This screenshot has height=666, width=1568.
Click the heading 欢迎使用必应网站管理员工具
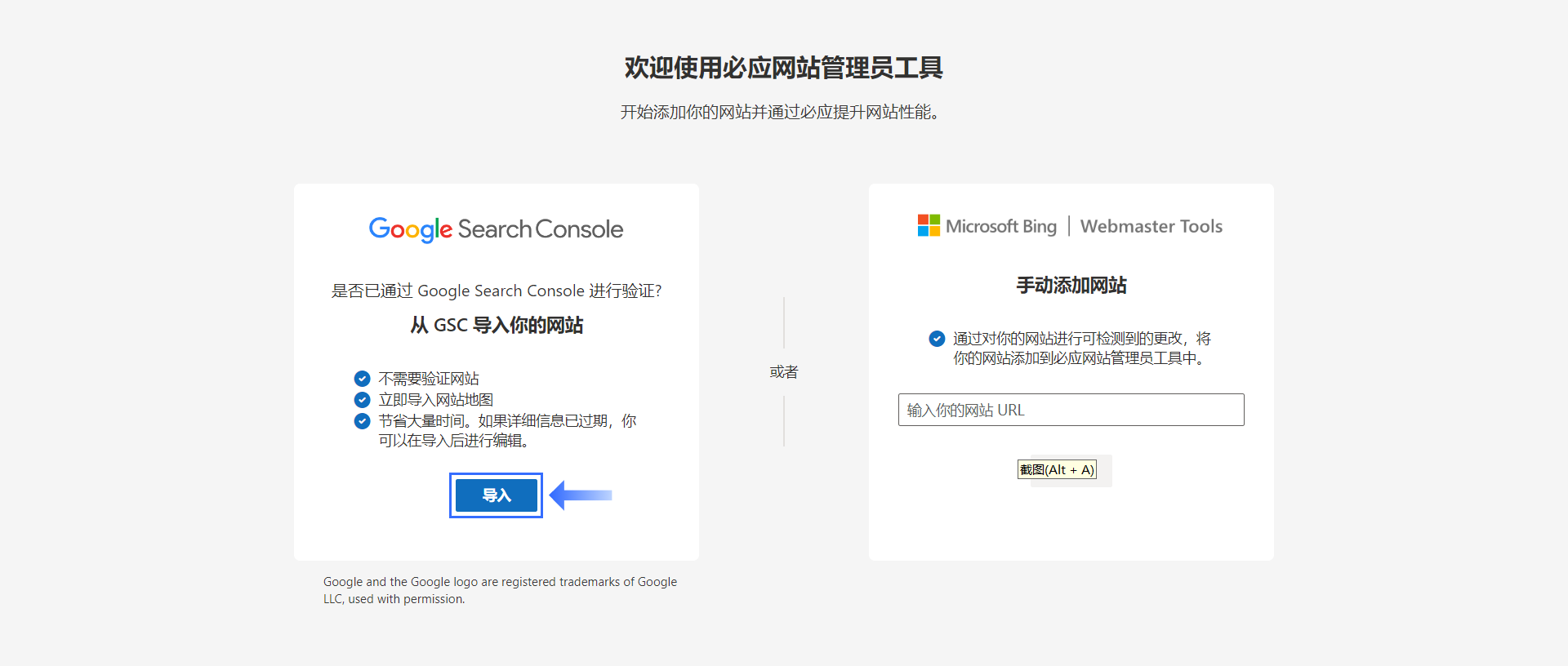784,68
